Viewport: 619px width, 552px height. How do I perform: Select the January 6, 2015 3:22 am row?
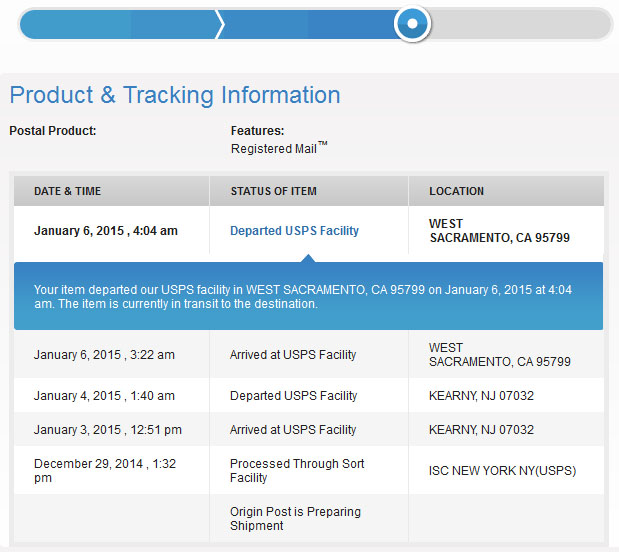tap(309, 355)
